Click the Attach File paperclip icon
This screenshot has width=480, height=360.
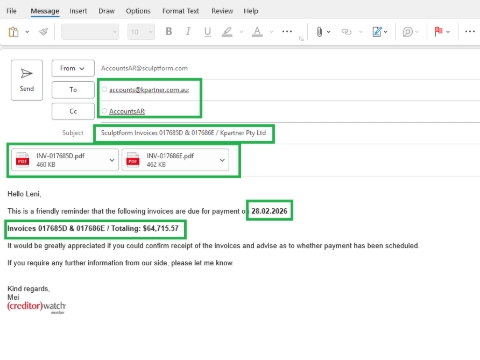(x=319, y=32)
